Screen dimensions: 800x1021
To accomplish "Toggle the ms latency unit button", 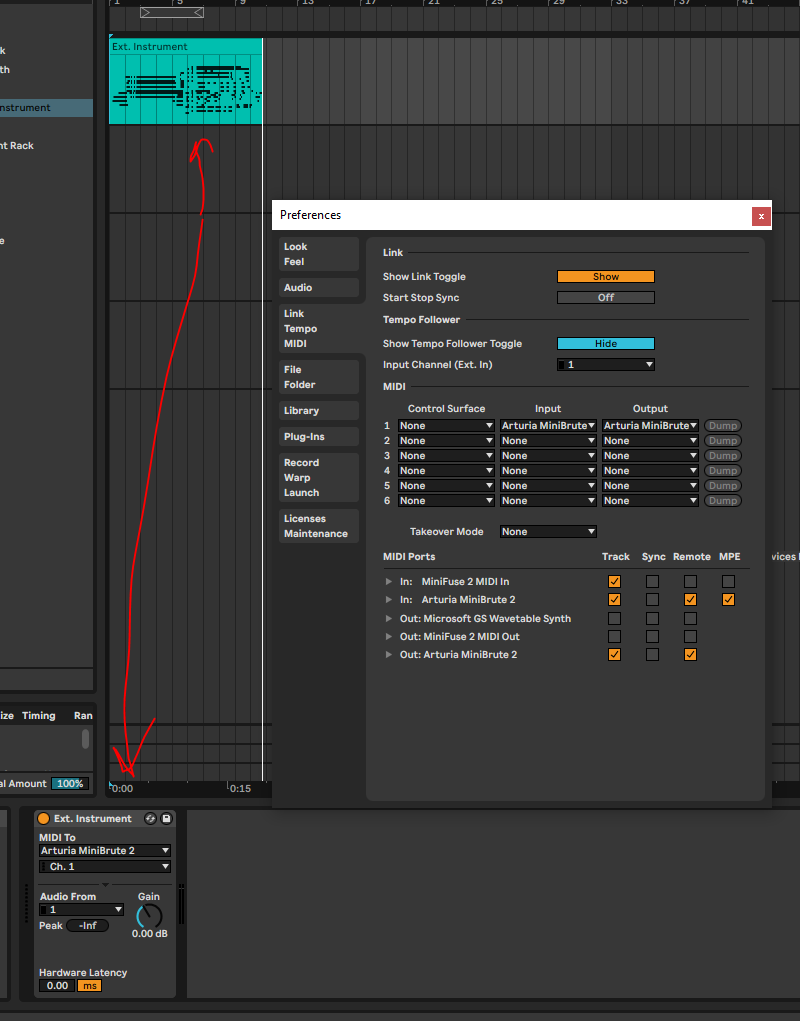I will pos(90,986).
